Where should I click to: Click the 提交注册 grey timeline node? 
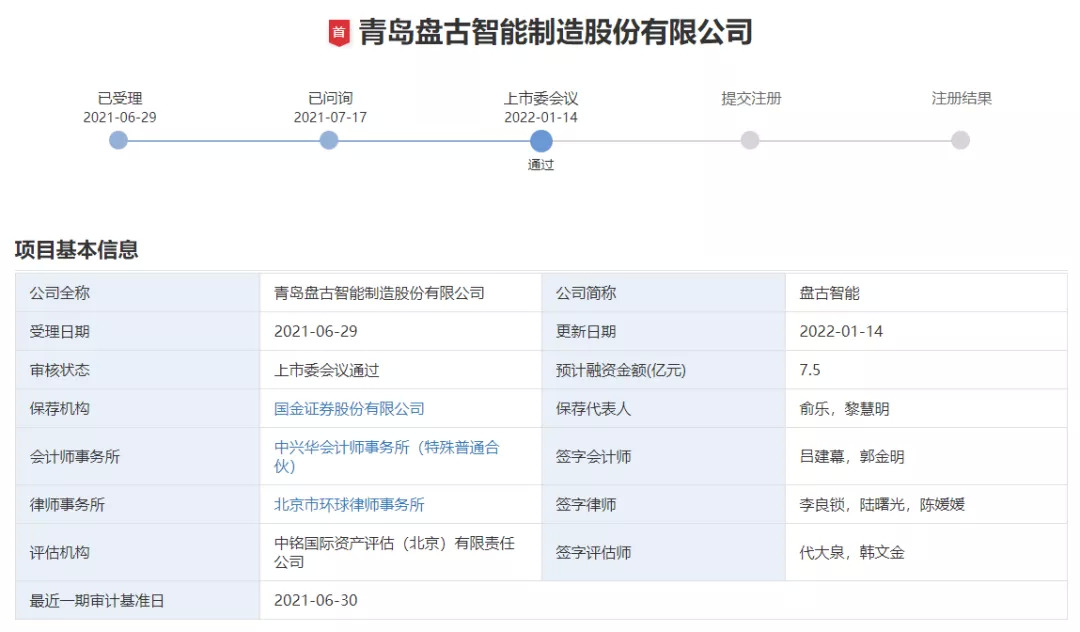[x=750, y=141]
